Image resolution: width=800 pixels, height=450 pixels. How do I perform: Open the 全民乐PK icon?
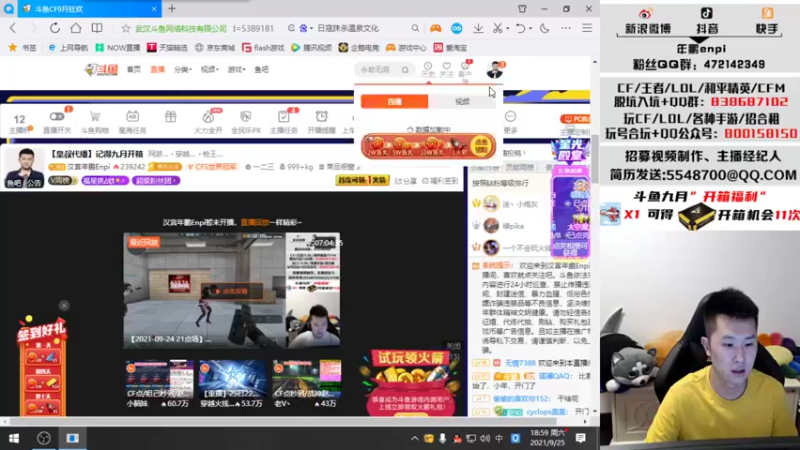click(x=246, y=122)
